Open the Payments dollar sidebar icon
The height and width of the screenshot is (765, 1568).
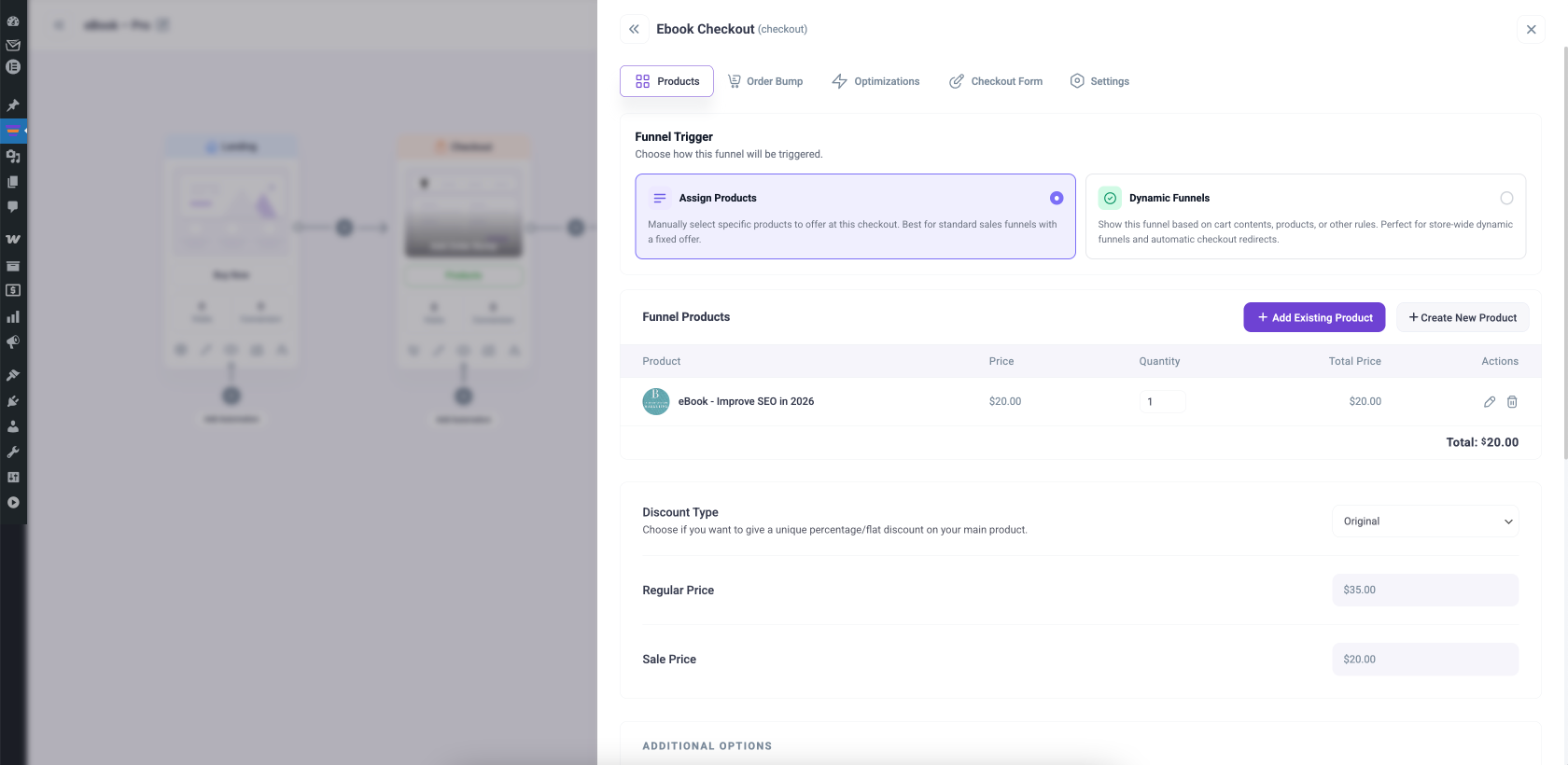point(13,291)
